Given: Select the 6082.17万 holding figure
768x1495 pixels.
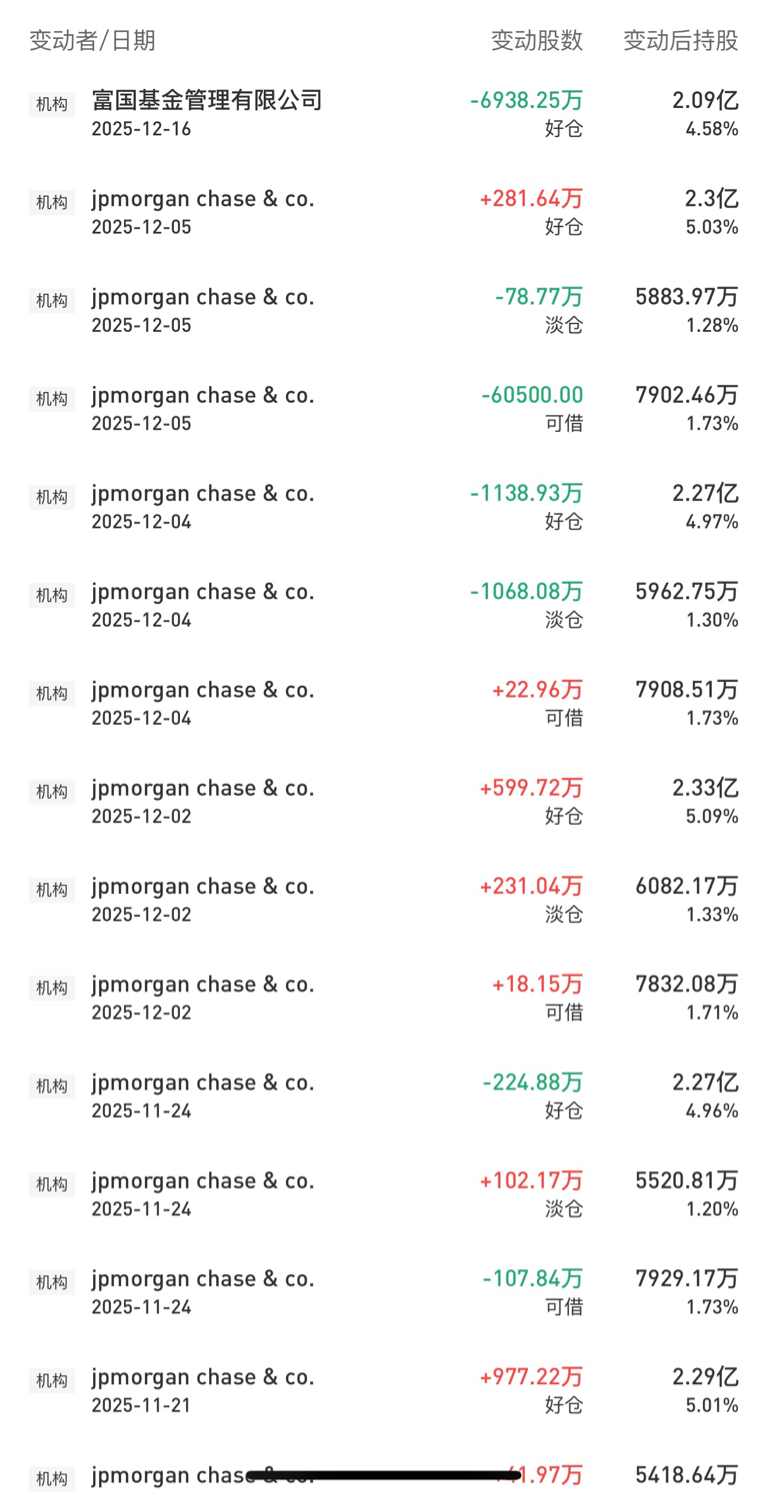Looking at the screenshot, I should click(x=686, y=886).
